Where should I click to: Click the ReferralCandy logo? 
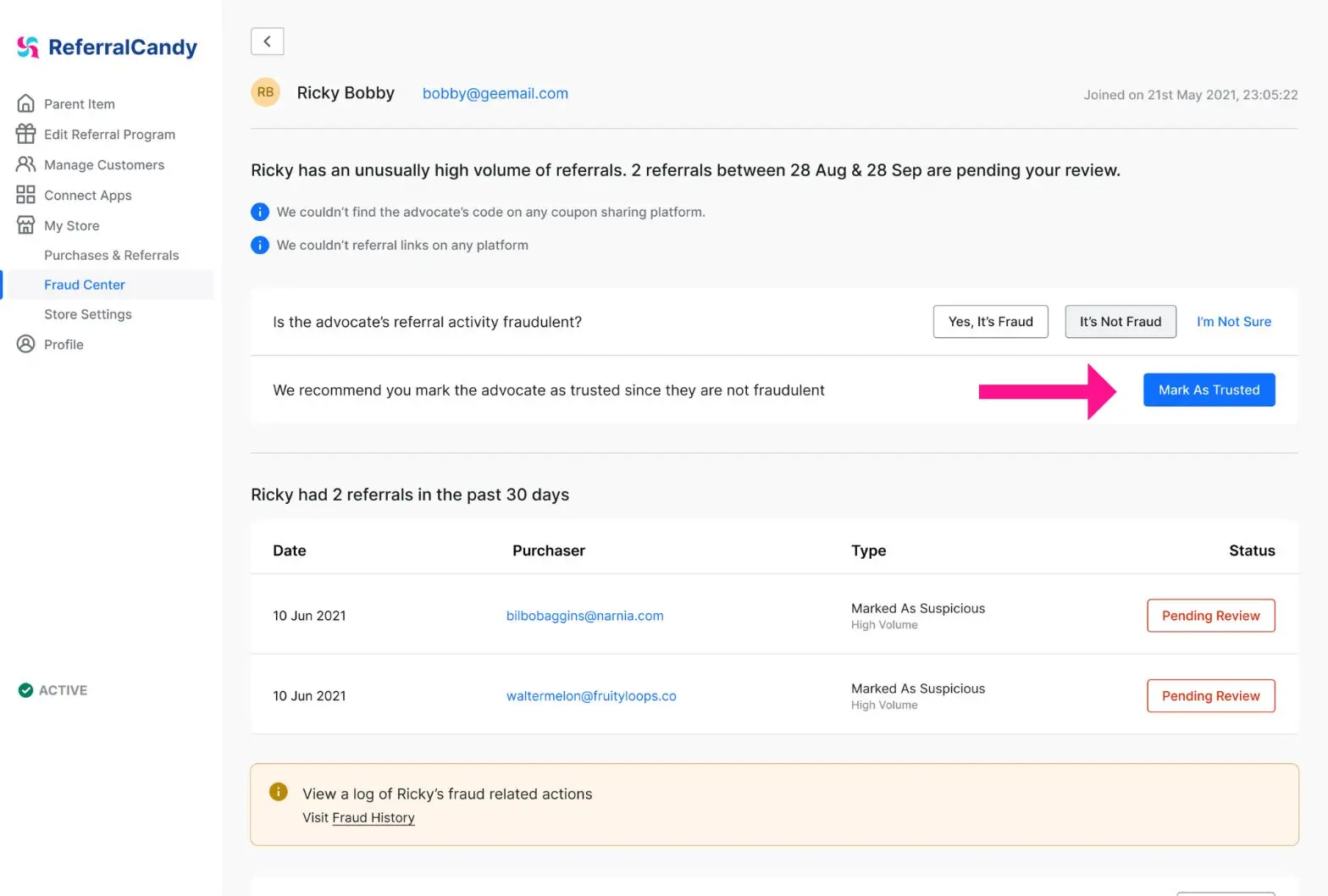(x=107, y=47)
